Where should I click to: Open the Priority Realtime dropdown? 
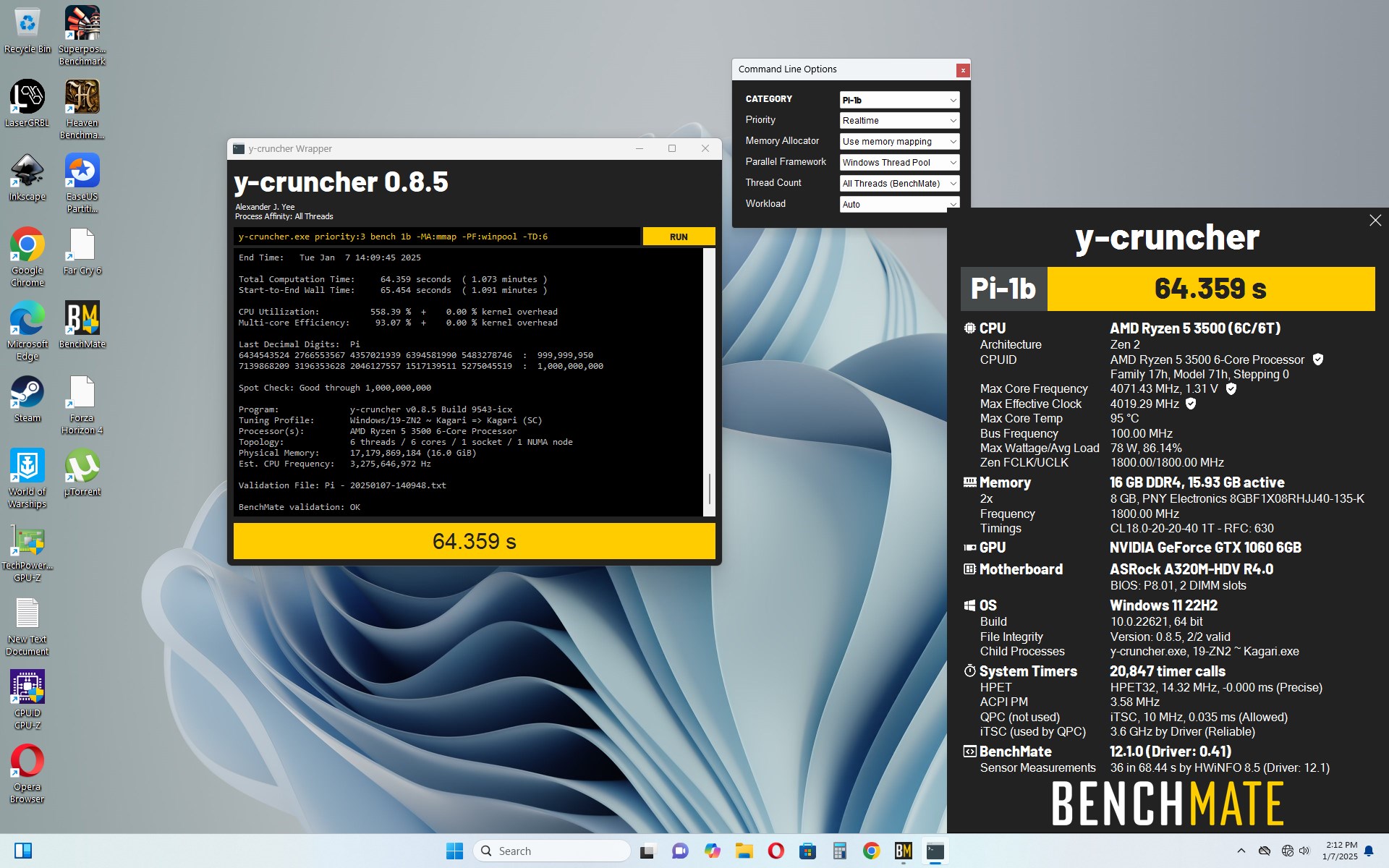(x=899, y=121)
